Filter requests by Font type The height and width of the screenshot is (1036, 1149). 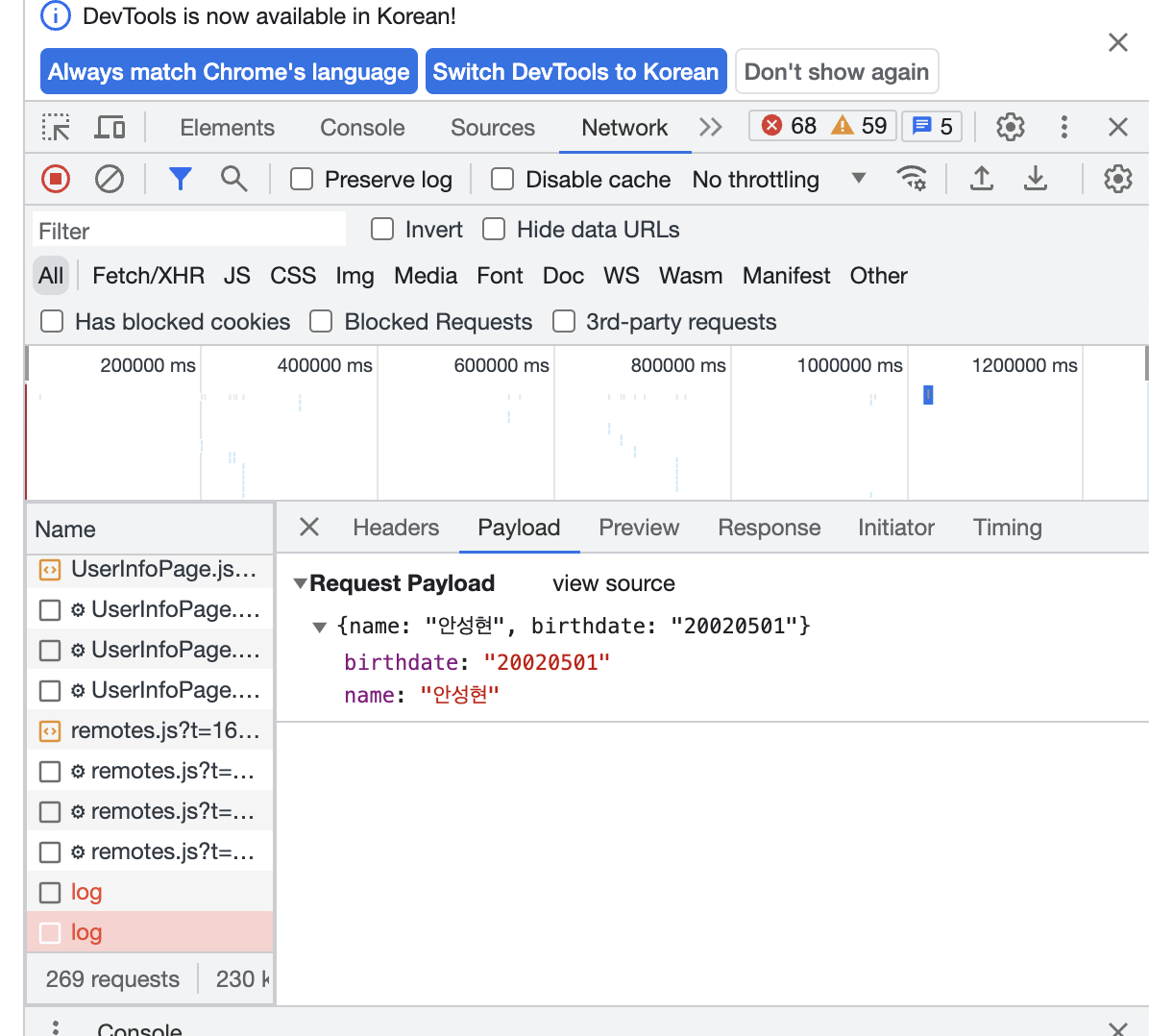[500, 276]
